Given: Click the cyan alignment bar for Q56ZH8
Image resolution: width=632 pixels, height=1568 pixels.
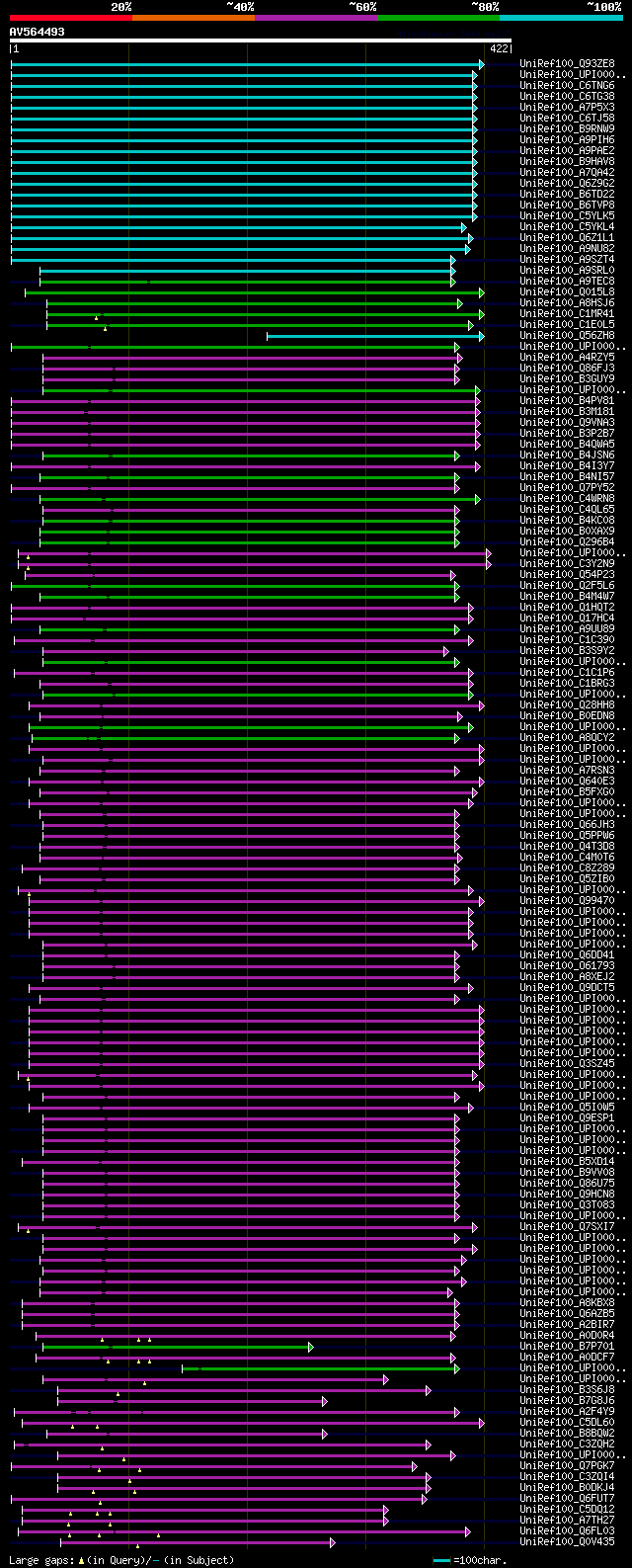Looking at the screenshot, I should [x=375, y=337].
